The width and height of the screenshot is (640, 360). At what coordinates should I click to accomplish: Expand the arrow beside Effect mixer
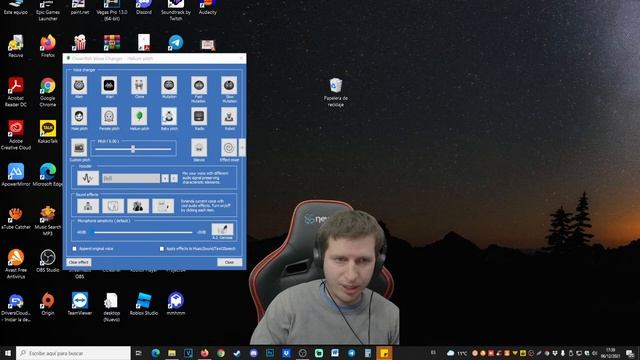click(x=242, y=148)
